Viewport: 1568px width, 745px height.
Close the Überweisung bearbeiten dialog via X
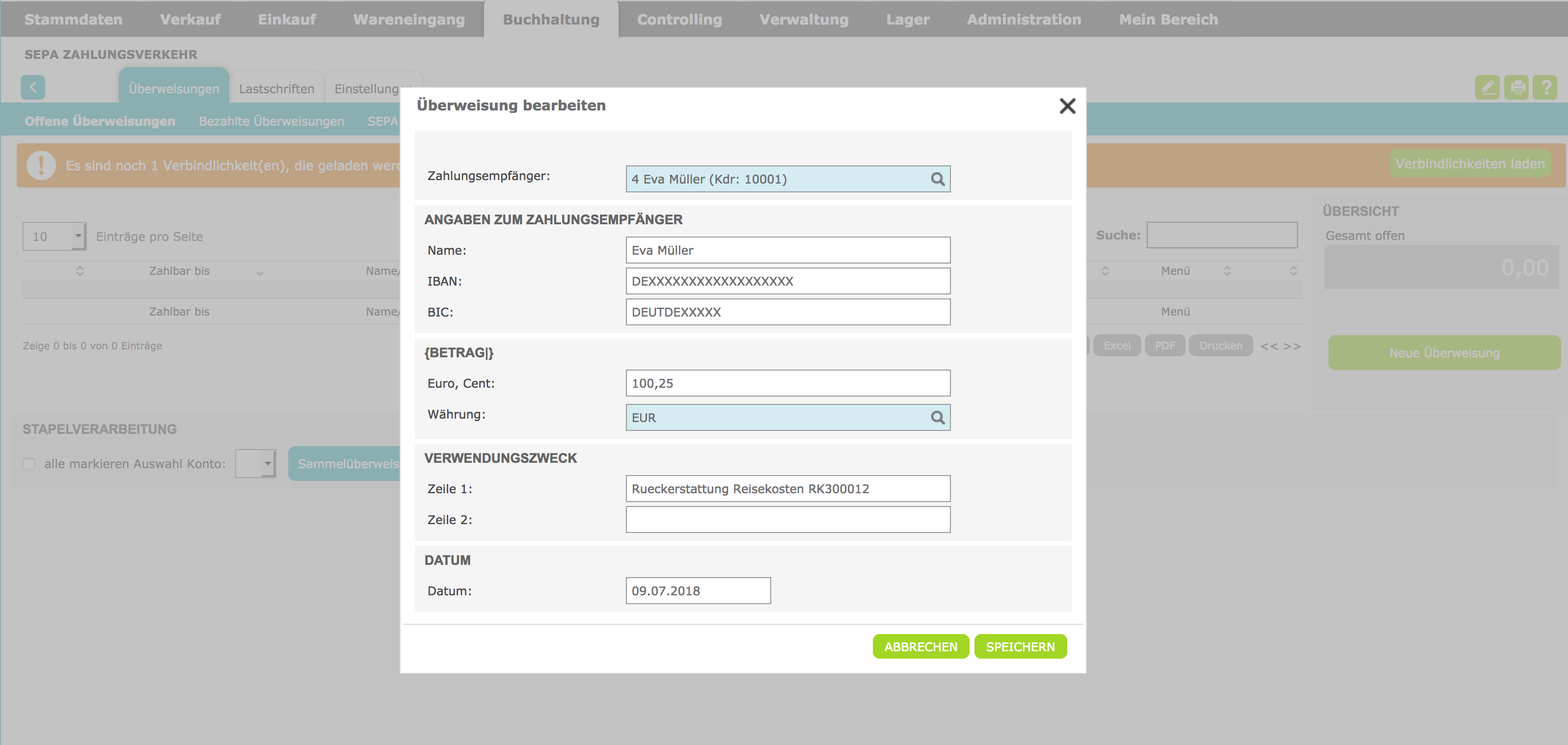(1067, 106)
